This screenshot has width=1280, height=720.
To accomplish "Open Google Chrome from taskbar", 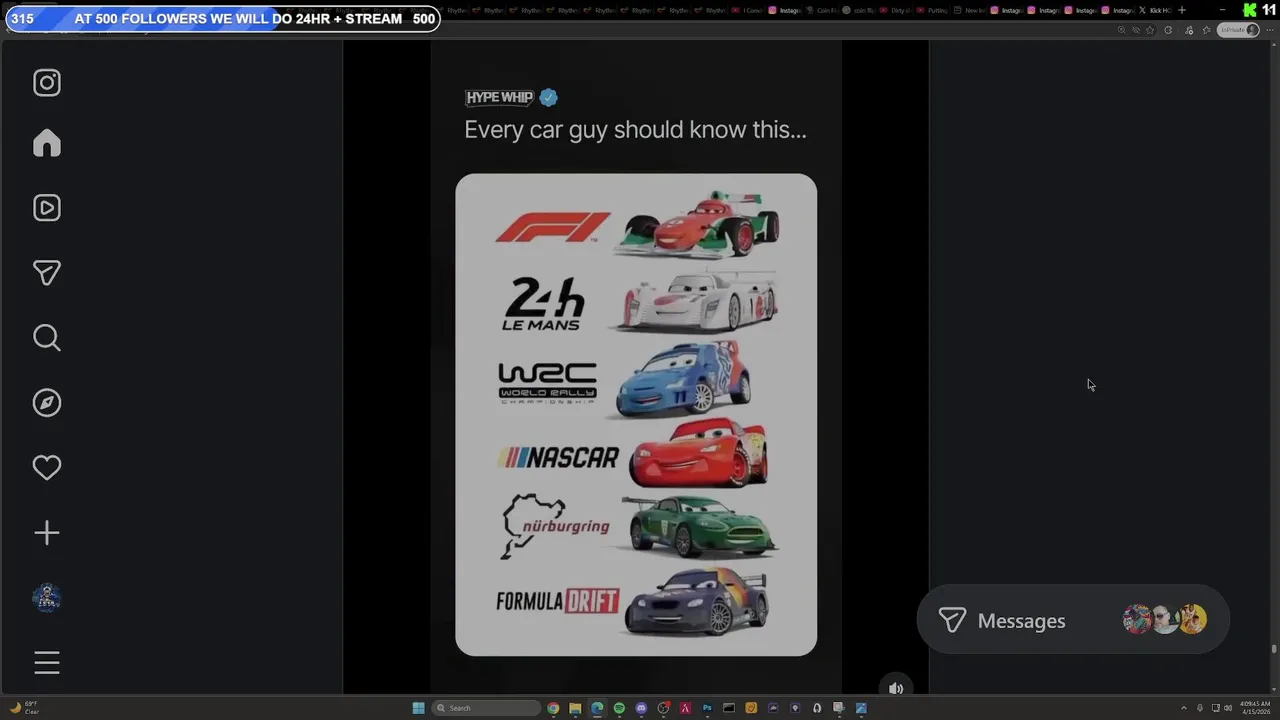I will pos(553,708).
